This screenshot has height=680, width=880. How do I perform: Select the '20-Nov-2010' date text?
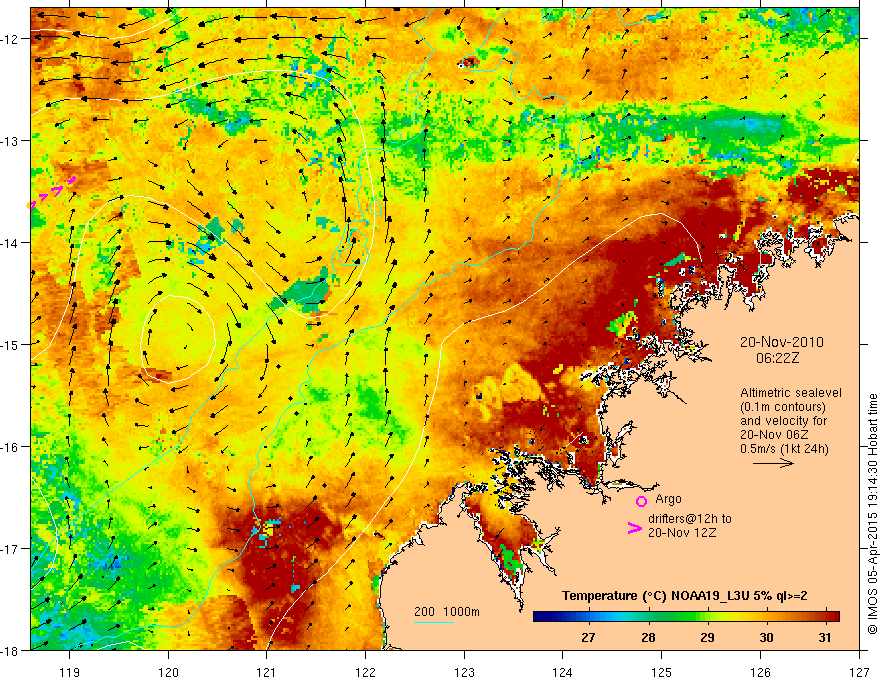click(x=782, y=342)
